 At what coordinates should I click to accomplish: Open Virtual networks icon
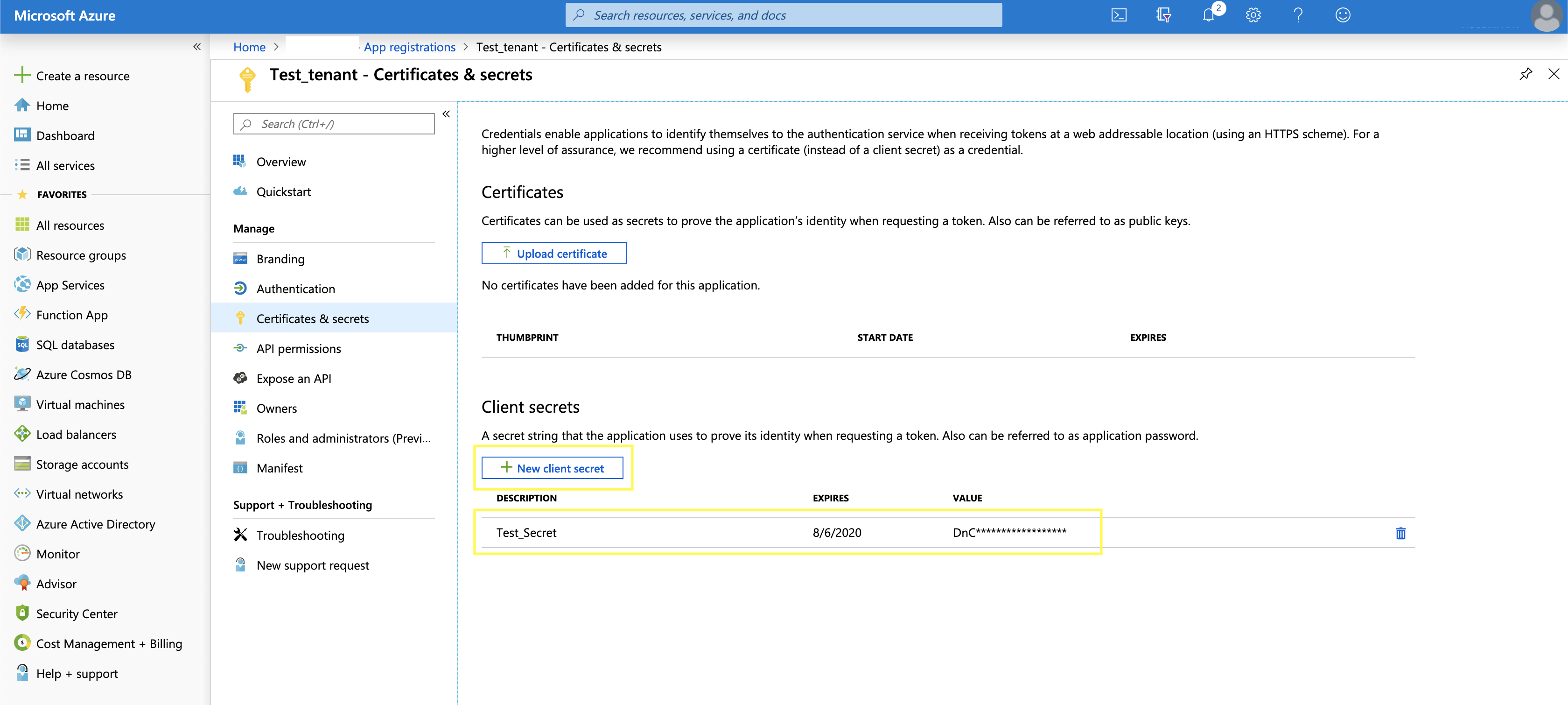point(22,494)
